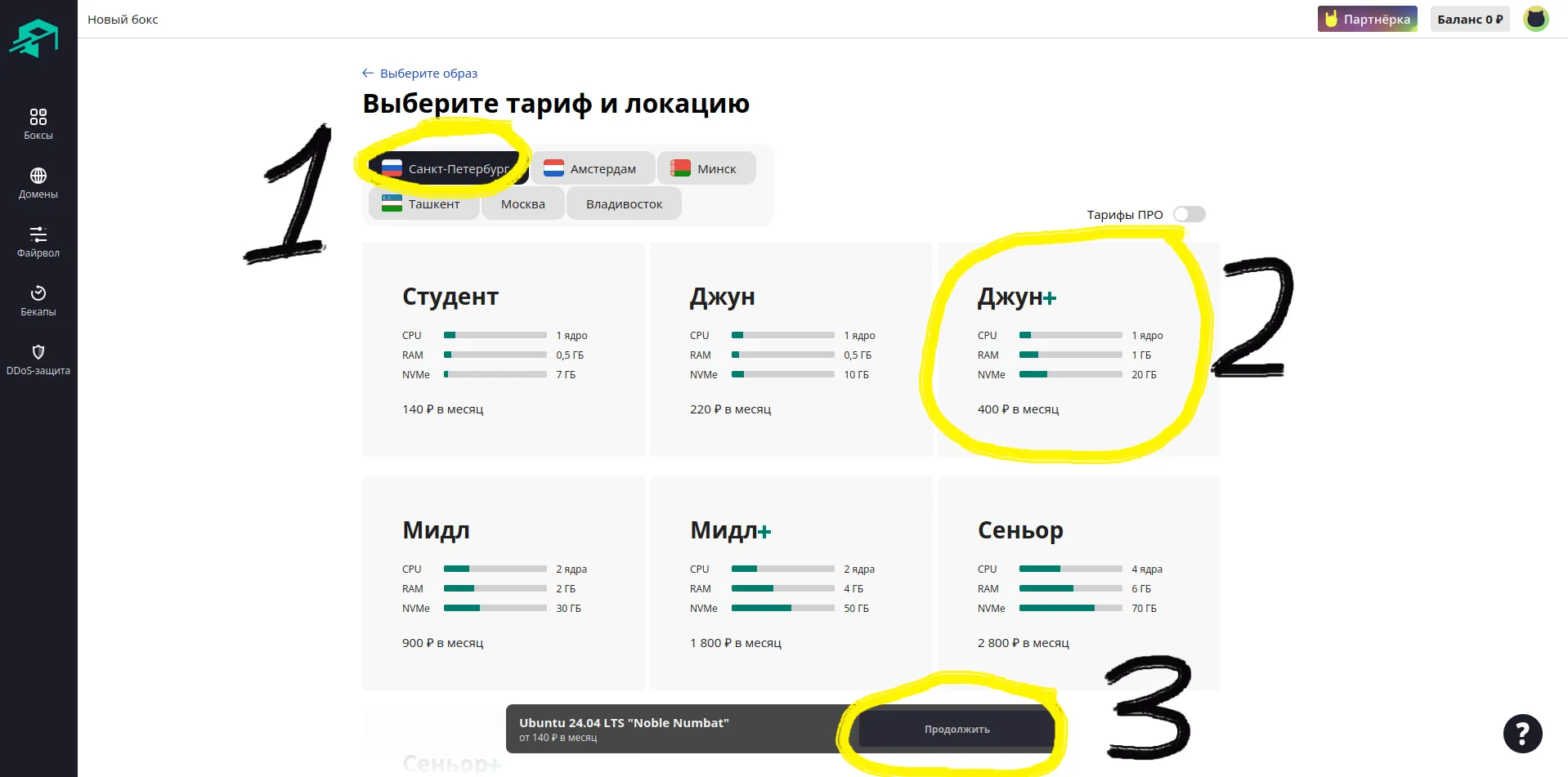Click the Uzbekistan flag on Ташкент
This screenshot has height=777, width=1568.
(392, 203)
